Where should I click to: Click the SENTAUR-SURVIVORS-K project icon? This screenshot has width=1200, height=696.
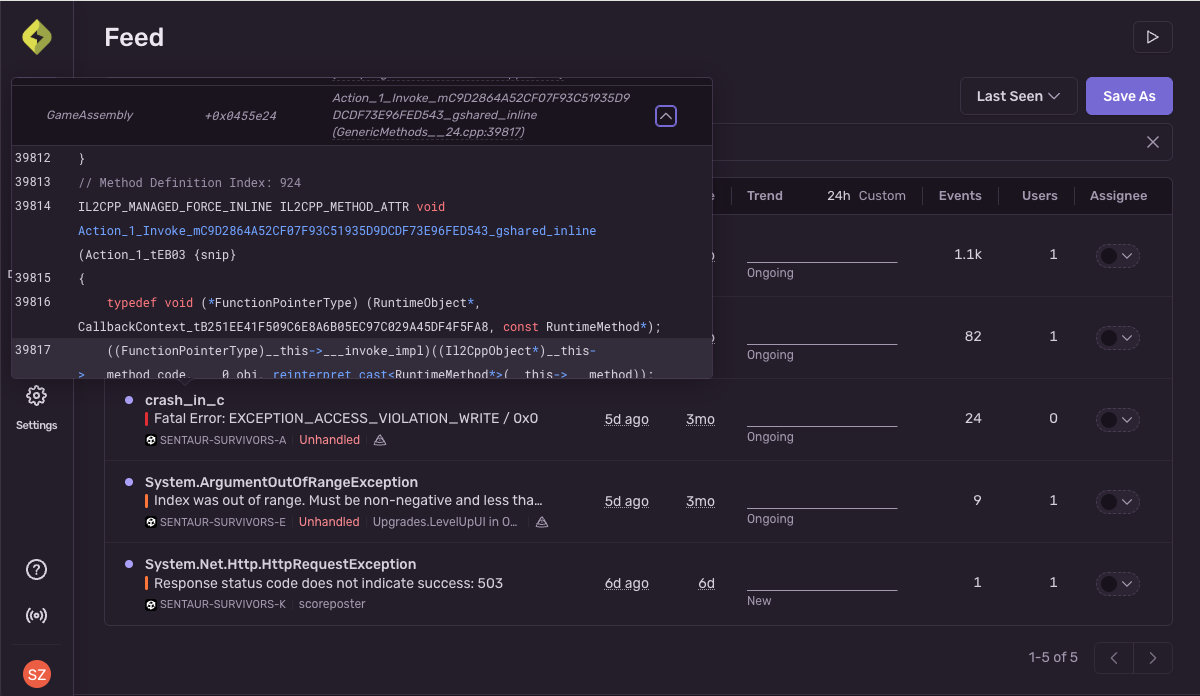tap(151, 604)
